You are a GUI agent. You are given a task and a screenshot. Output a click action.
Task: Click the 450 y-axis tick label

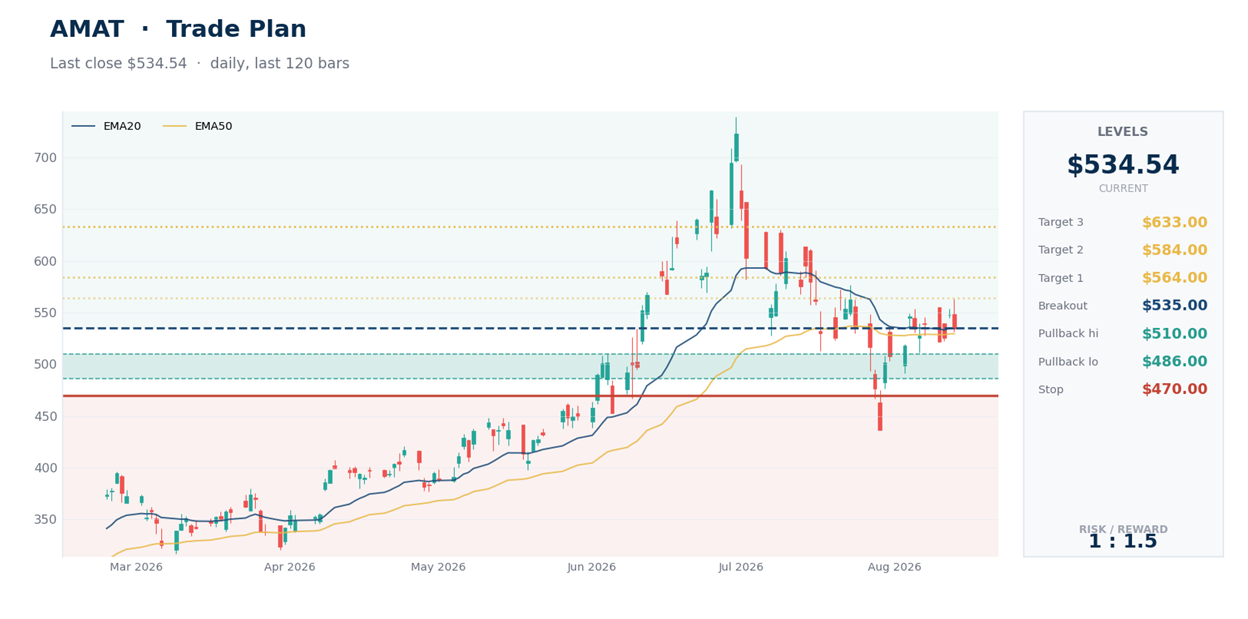point(46,416)
